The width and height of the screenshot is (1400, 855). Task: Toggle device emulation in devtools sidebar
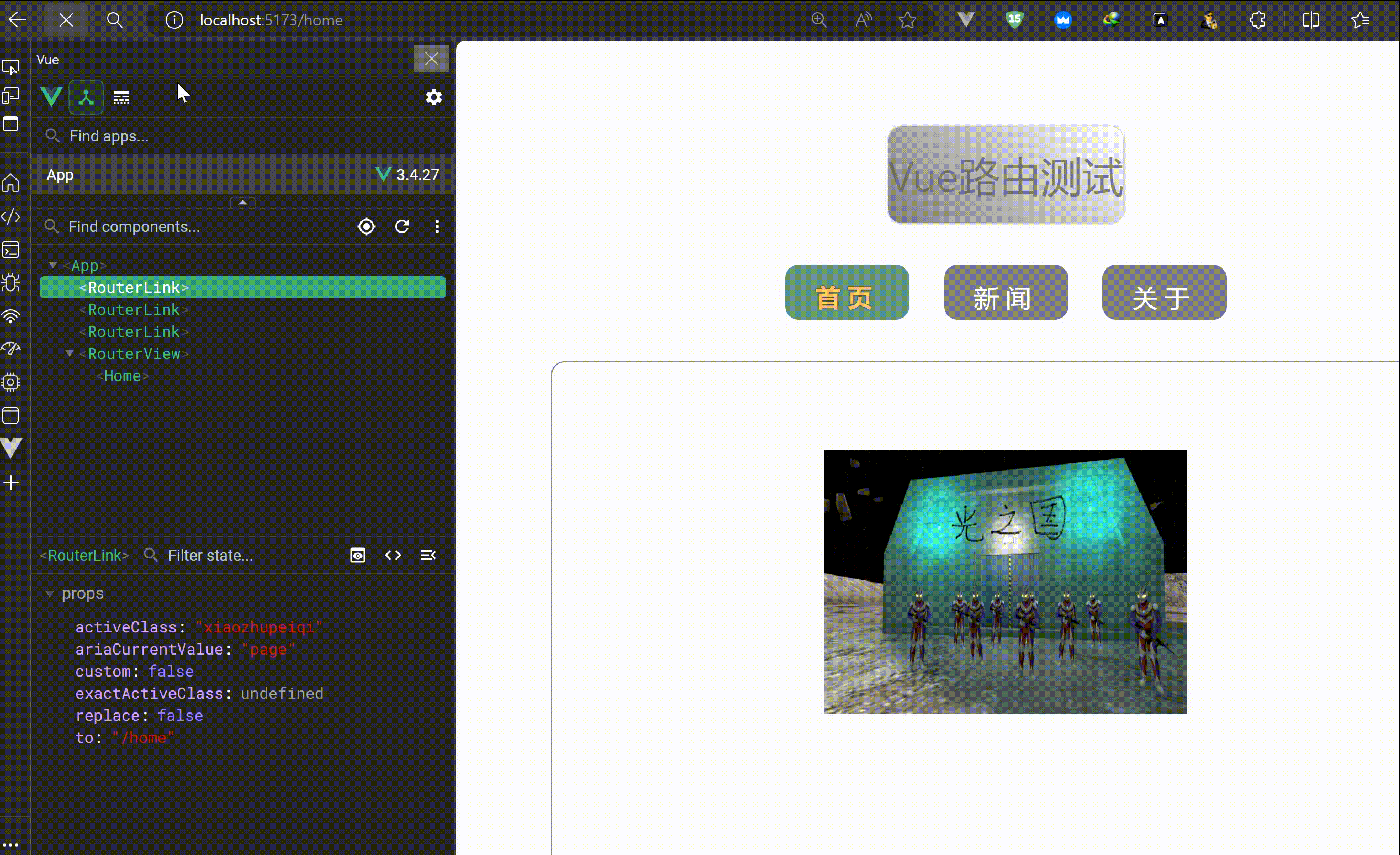pyautogui.click(x=11, y=95)
